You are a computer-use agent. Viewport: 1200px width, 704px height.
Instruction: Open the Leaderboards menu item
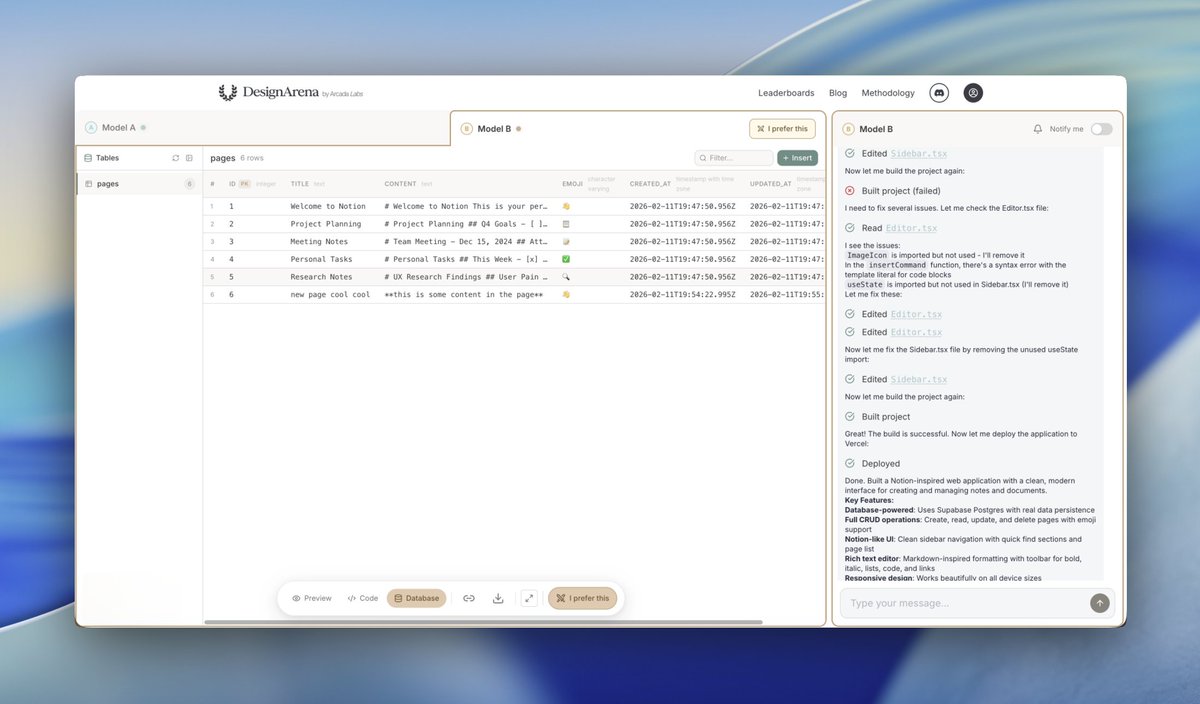[x=786, y=92]
